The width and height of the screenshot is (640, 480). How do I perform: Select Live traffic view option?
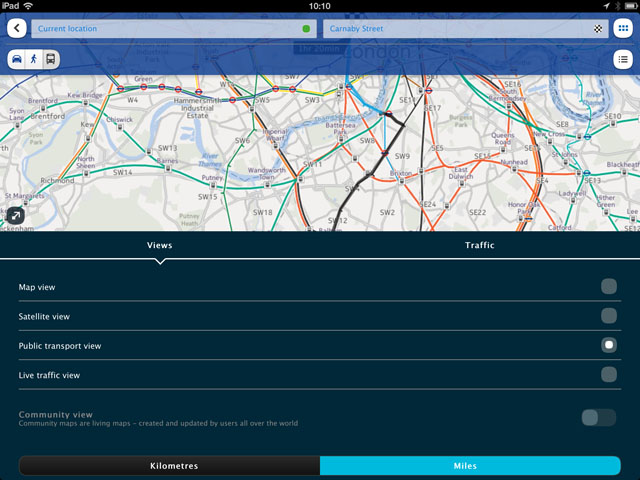320,375
